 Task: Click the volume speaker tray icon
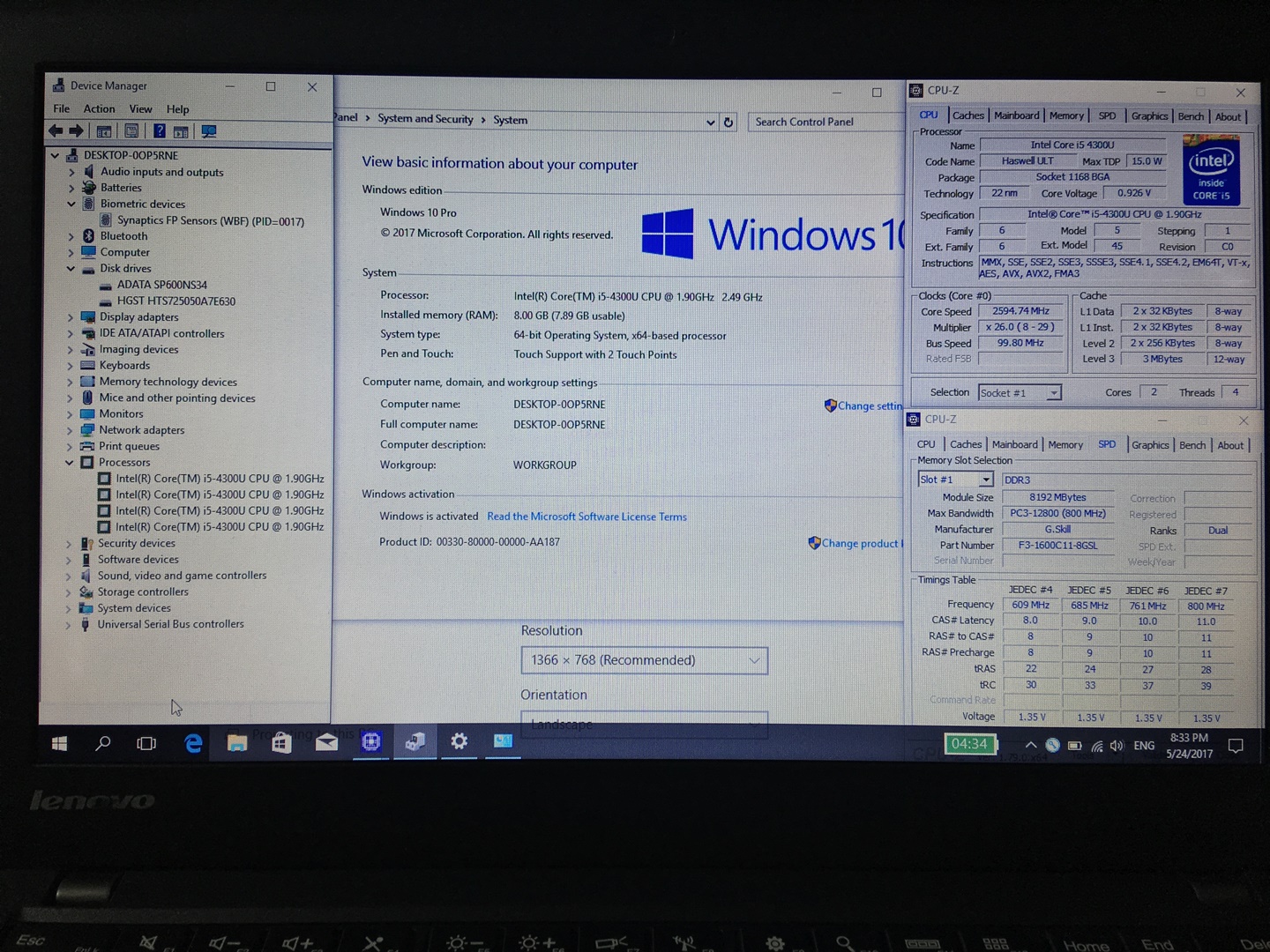point(1117,746)
